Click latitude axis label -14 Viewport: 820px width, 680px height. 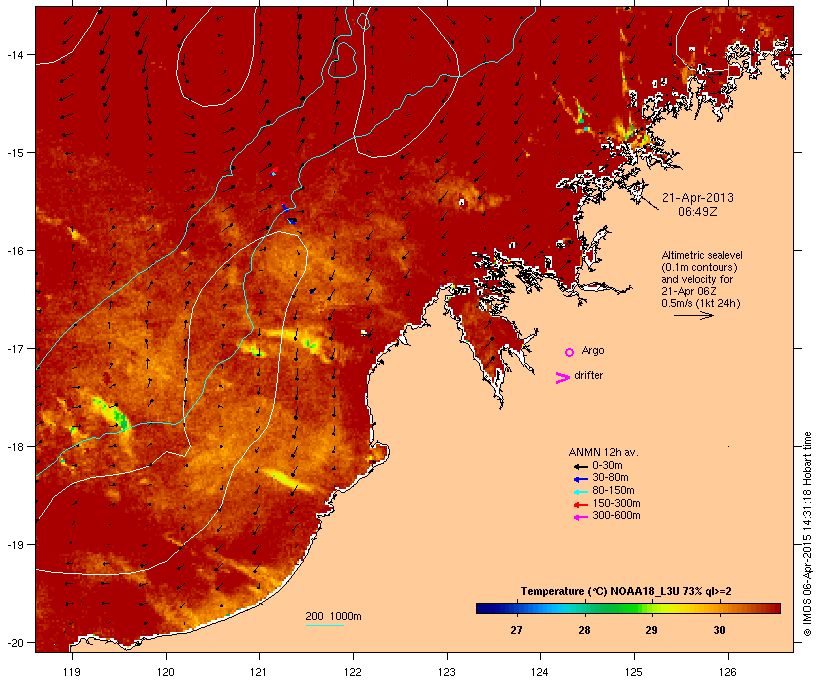pyautogui.click(x=15, y=54)
